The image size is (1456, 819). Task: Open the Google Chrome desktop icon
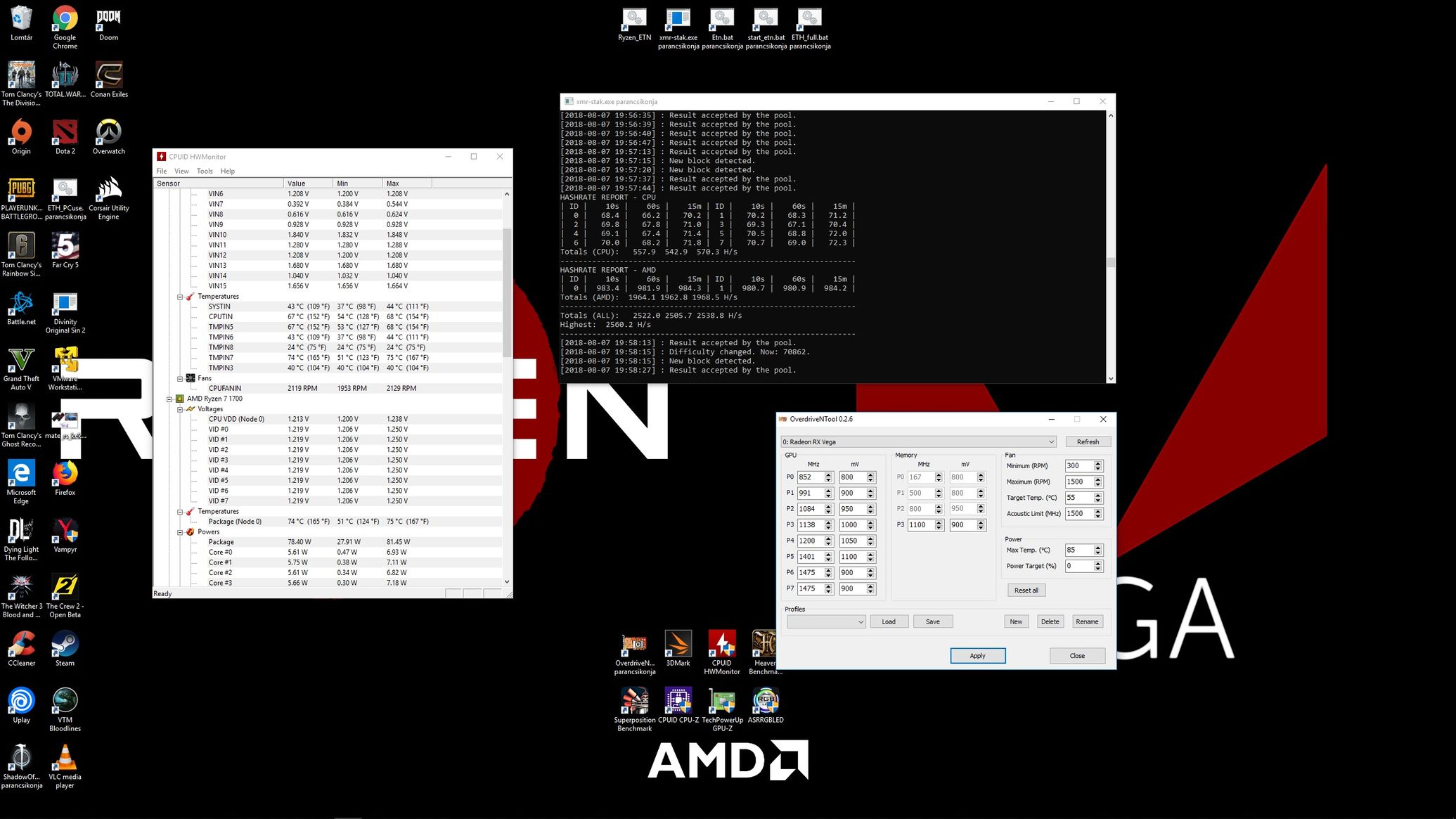[65, 28]
